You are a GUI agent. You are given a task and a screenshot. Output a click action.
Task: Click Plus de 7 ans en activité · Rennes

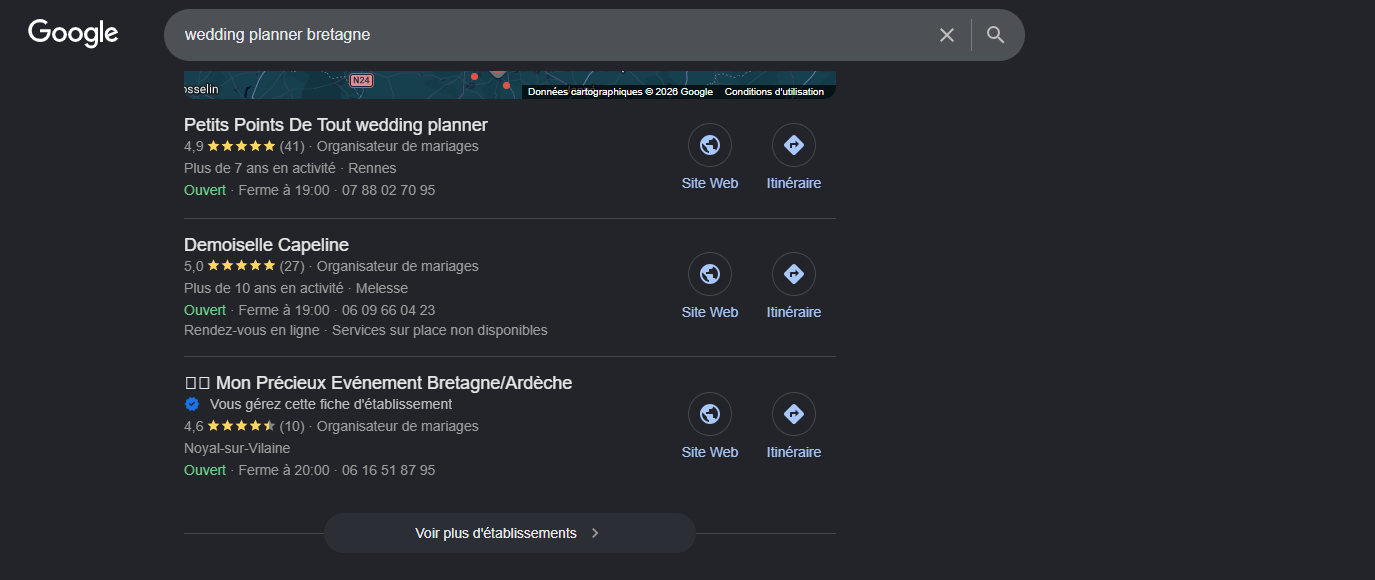tap(290, 168)
